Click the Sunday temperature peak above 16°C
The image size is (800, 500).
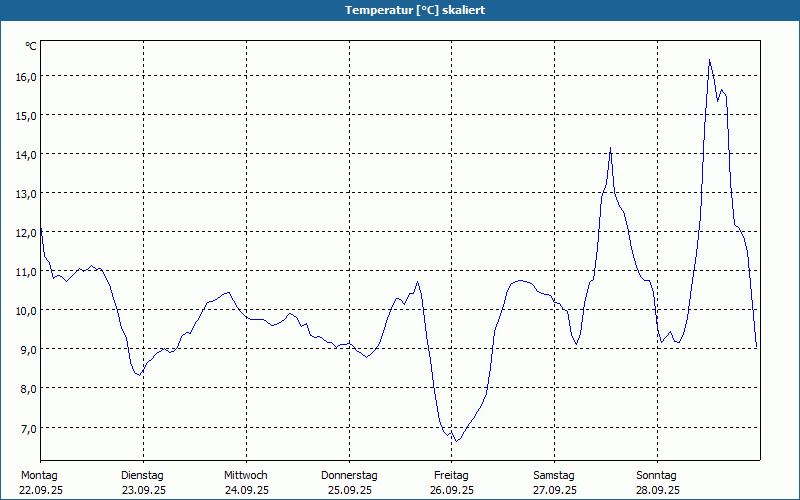(x=709, y=60)
